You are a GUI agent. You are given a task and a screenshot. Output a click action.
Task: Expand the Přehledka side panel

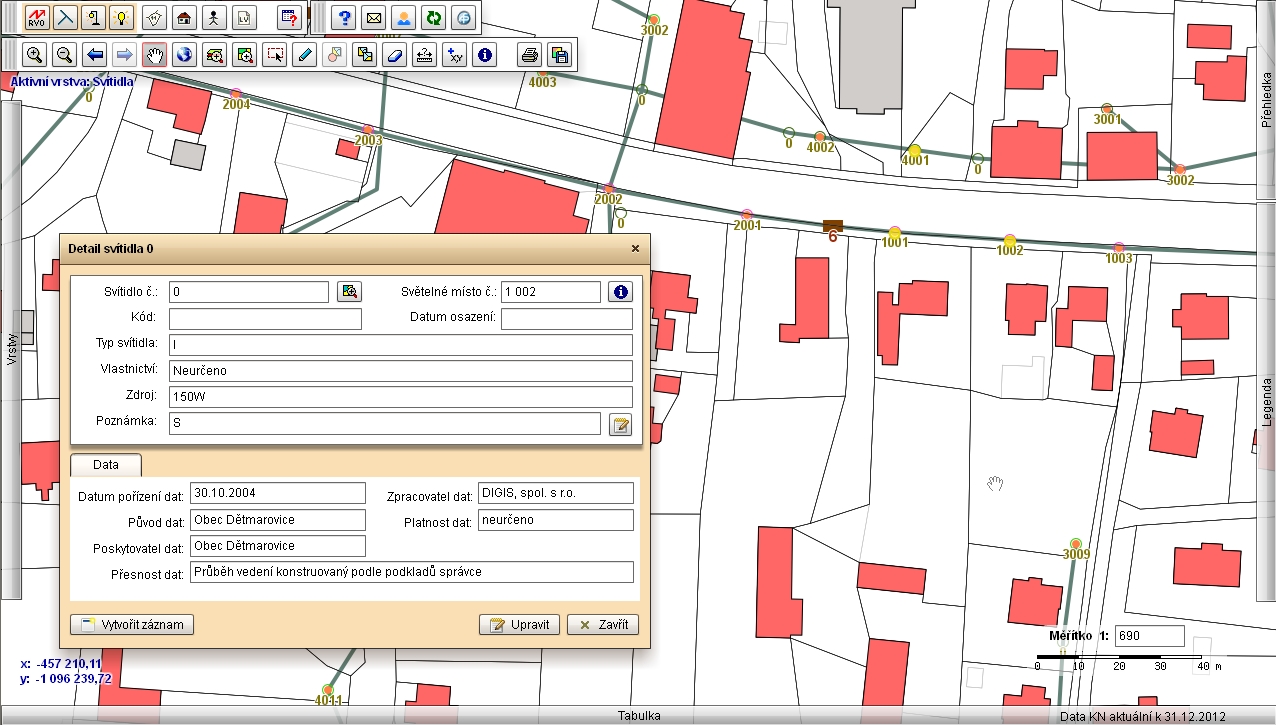pos(1266,102)
